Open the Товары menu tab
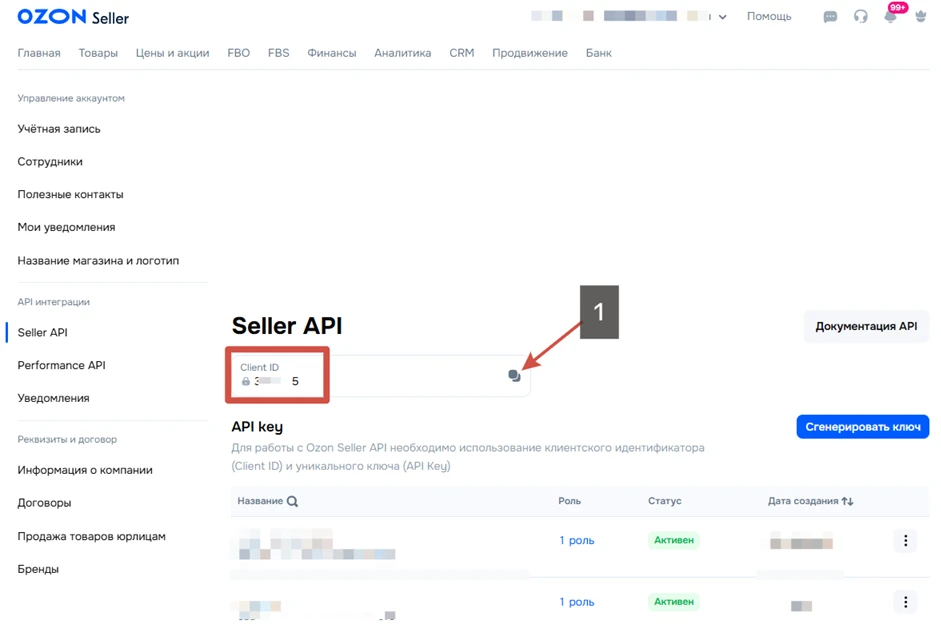Screen dimensions: 941x630 [98, 53]
